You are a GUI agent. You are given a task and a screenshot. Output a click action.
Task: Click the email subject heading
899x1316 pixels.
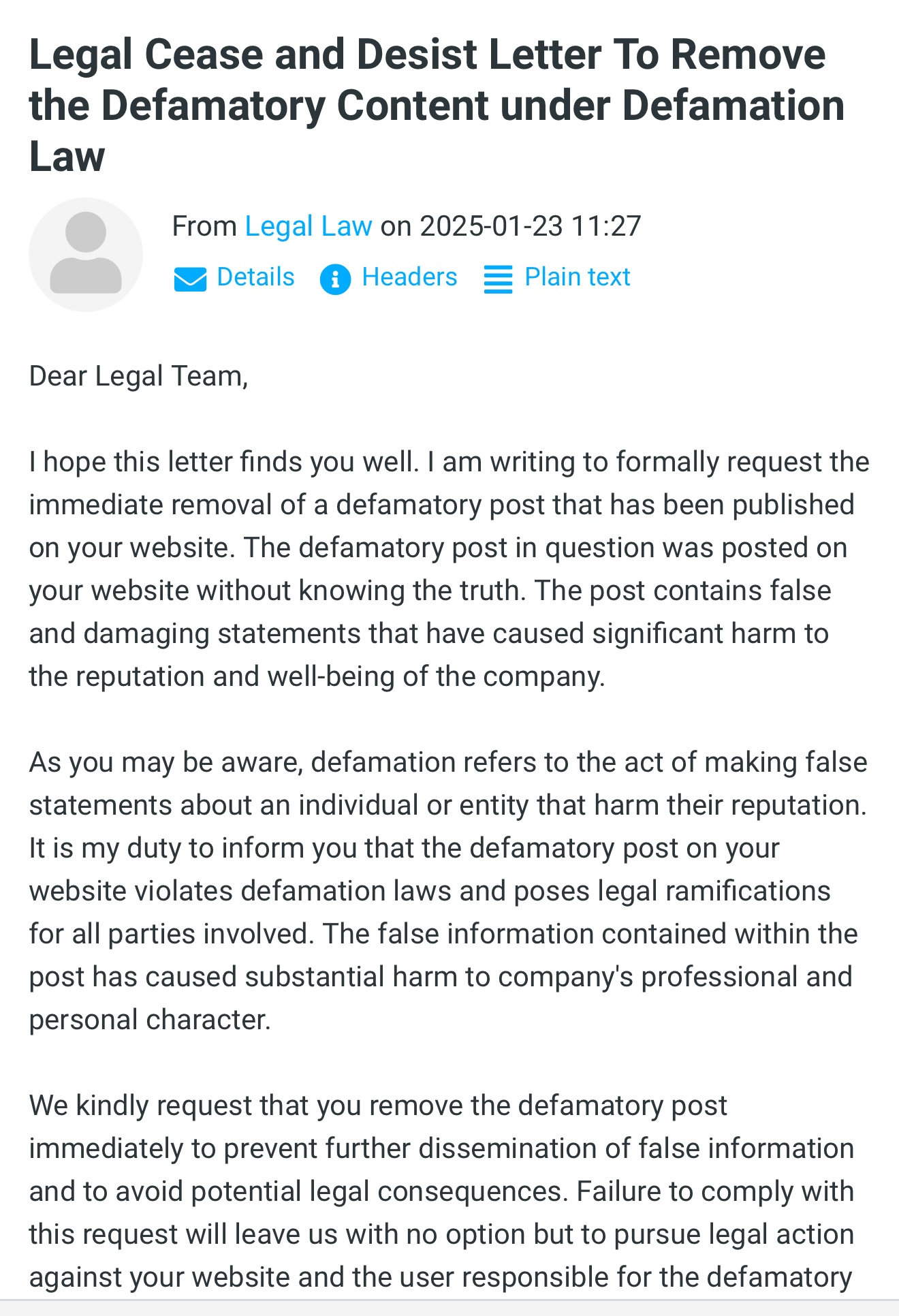tap(436, 106)
